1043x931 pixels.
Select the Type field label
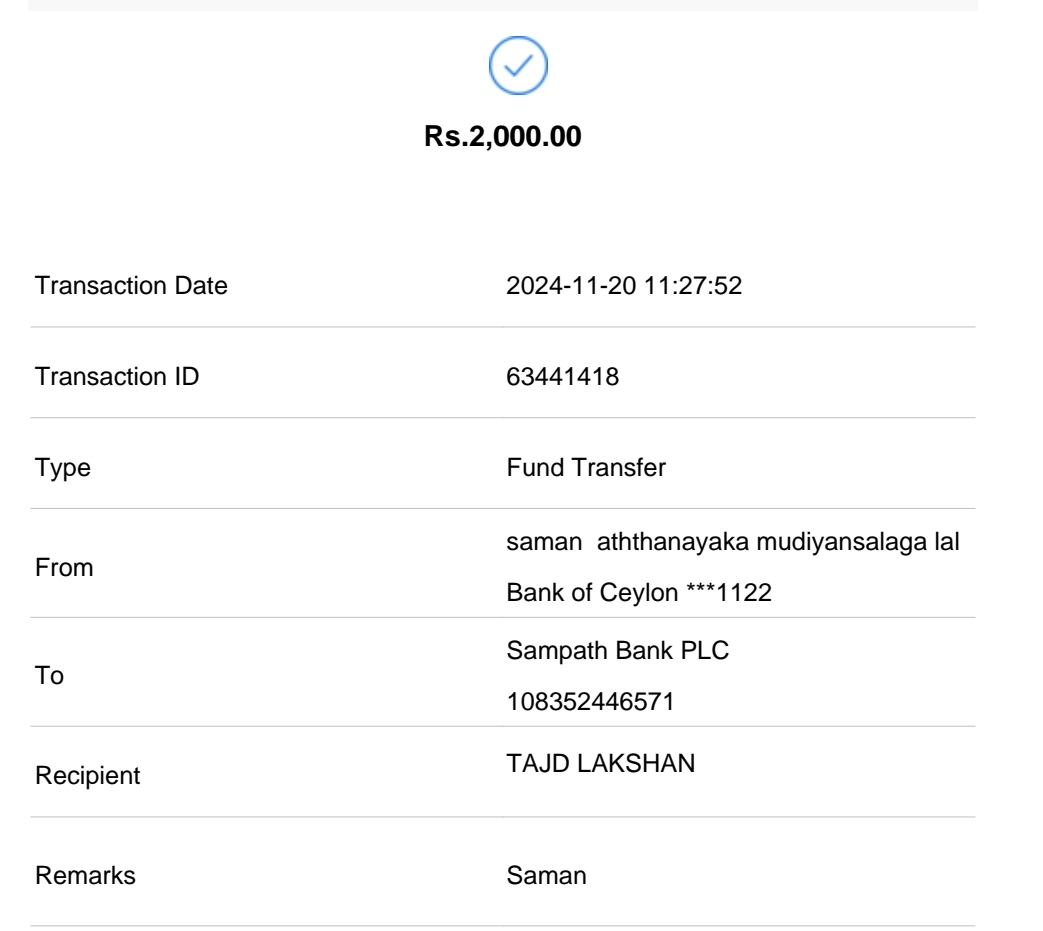point(62,468)
